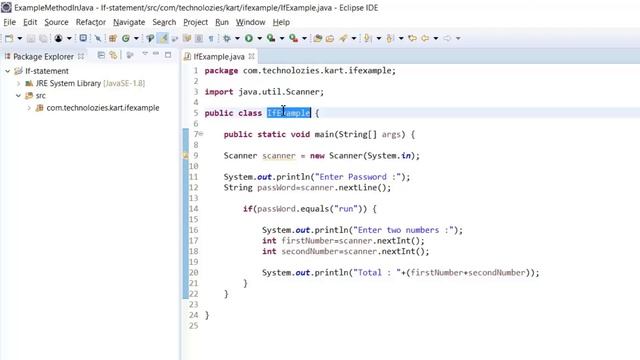Click the Debug bug icon
The height and width of the screenshot is (360, 640).
[x=227, y=38]
